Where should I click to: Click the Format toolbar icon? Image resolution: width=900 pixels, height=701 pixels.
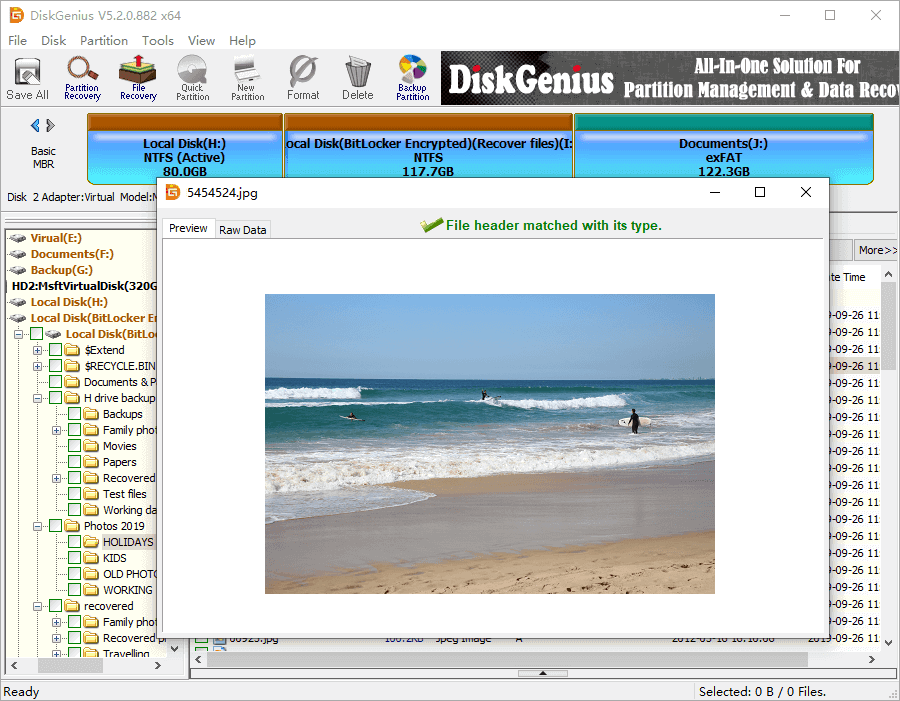[x=303, y=78]
